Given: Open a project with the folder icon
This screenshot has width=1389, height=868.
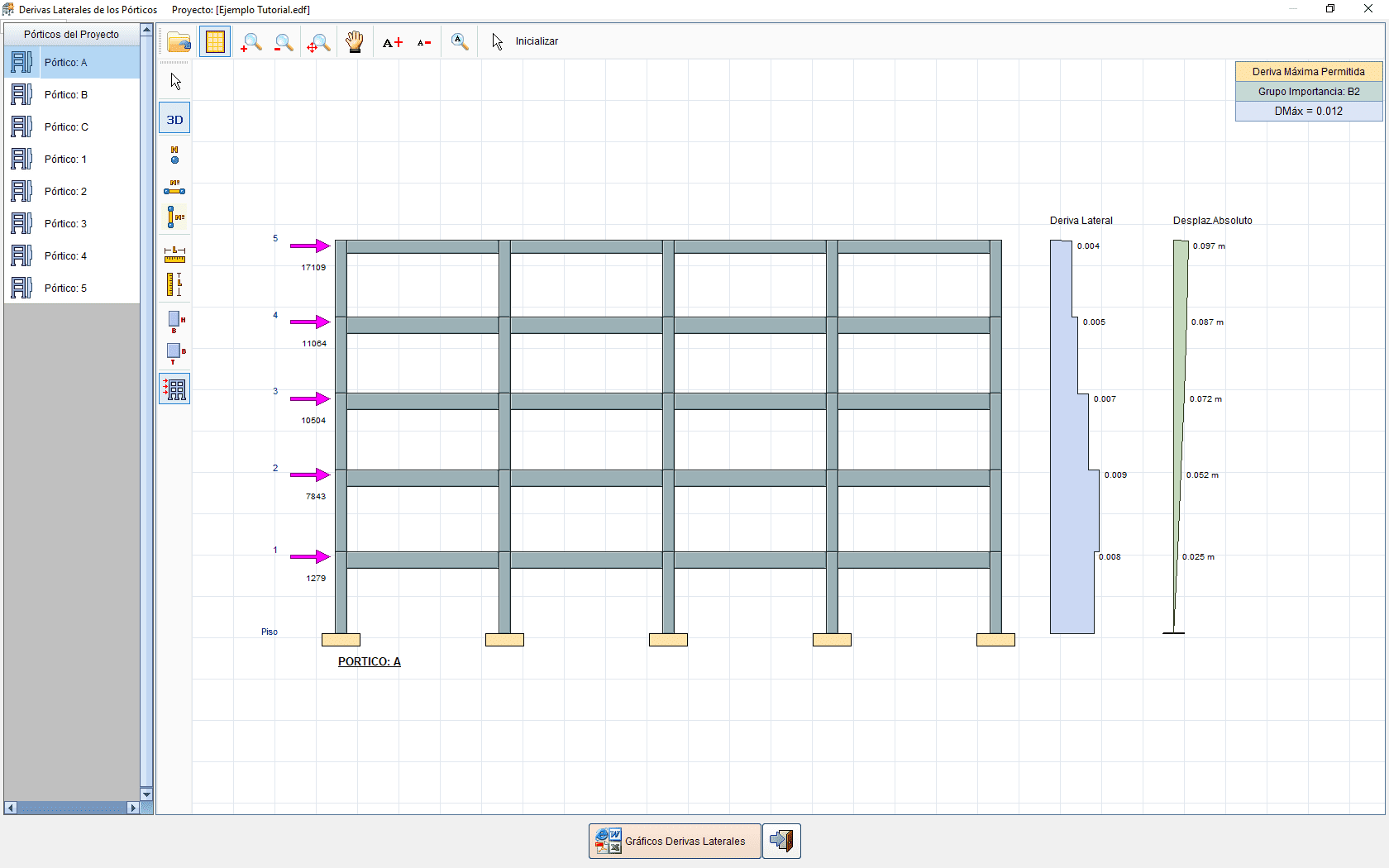Looking at the screenshot, I should point(179,41).
